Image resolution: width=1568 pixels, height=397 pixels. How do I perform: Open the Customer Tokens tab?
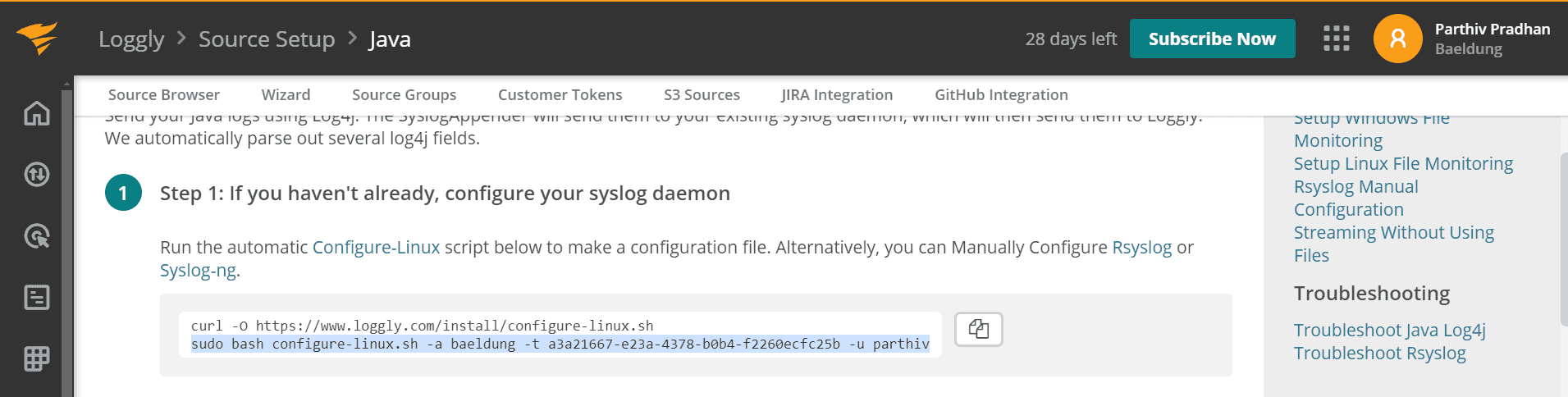(x=560, y=95)
